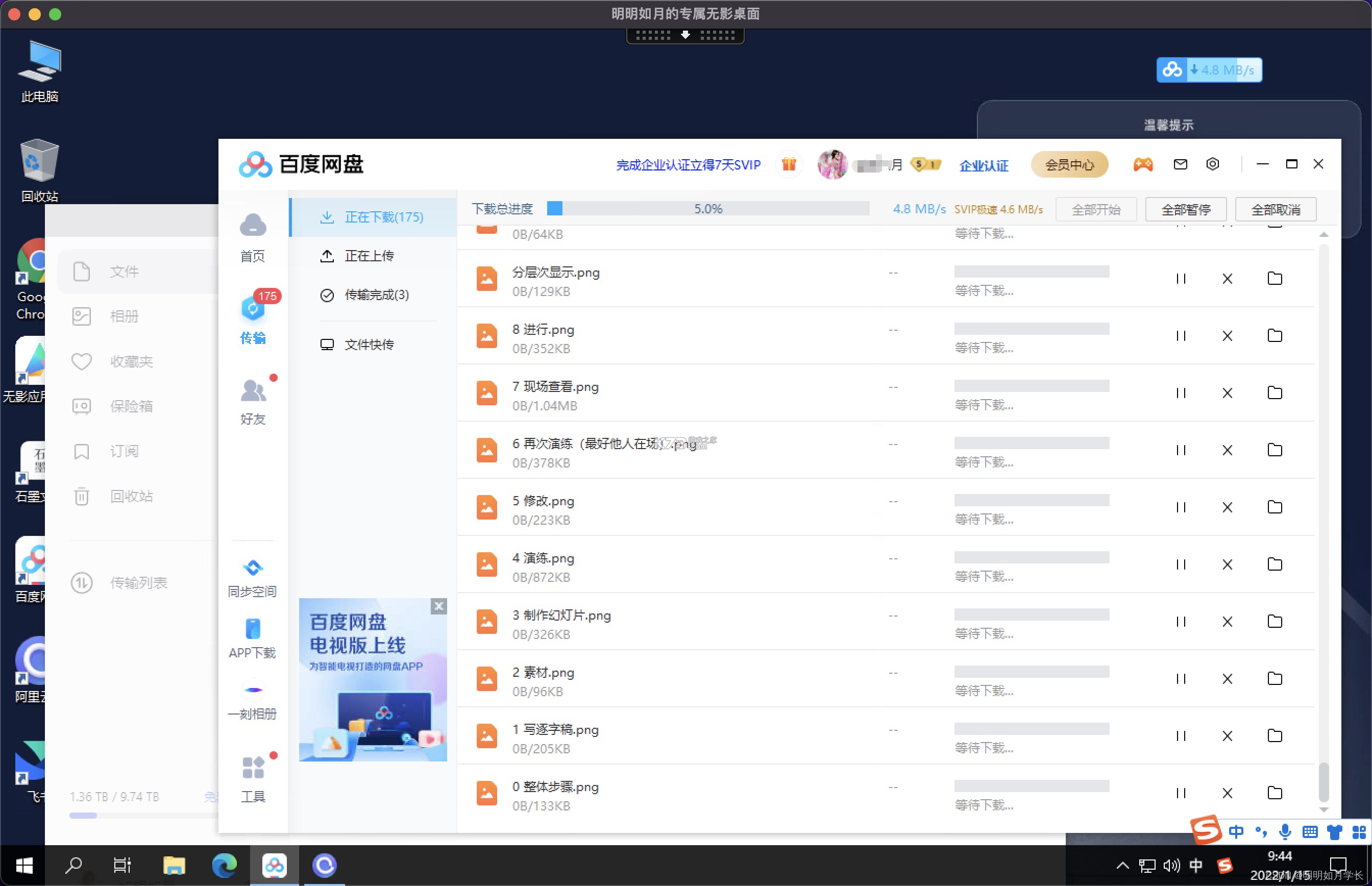1372x886 pixels.
Task: Open 同步空间 sync space
Action: 253,578
